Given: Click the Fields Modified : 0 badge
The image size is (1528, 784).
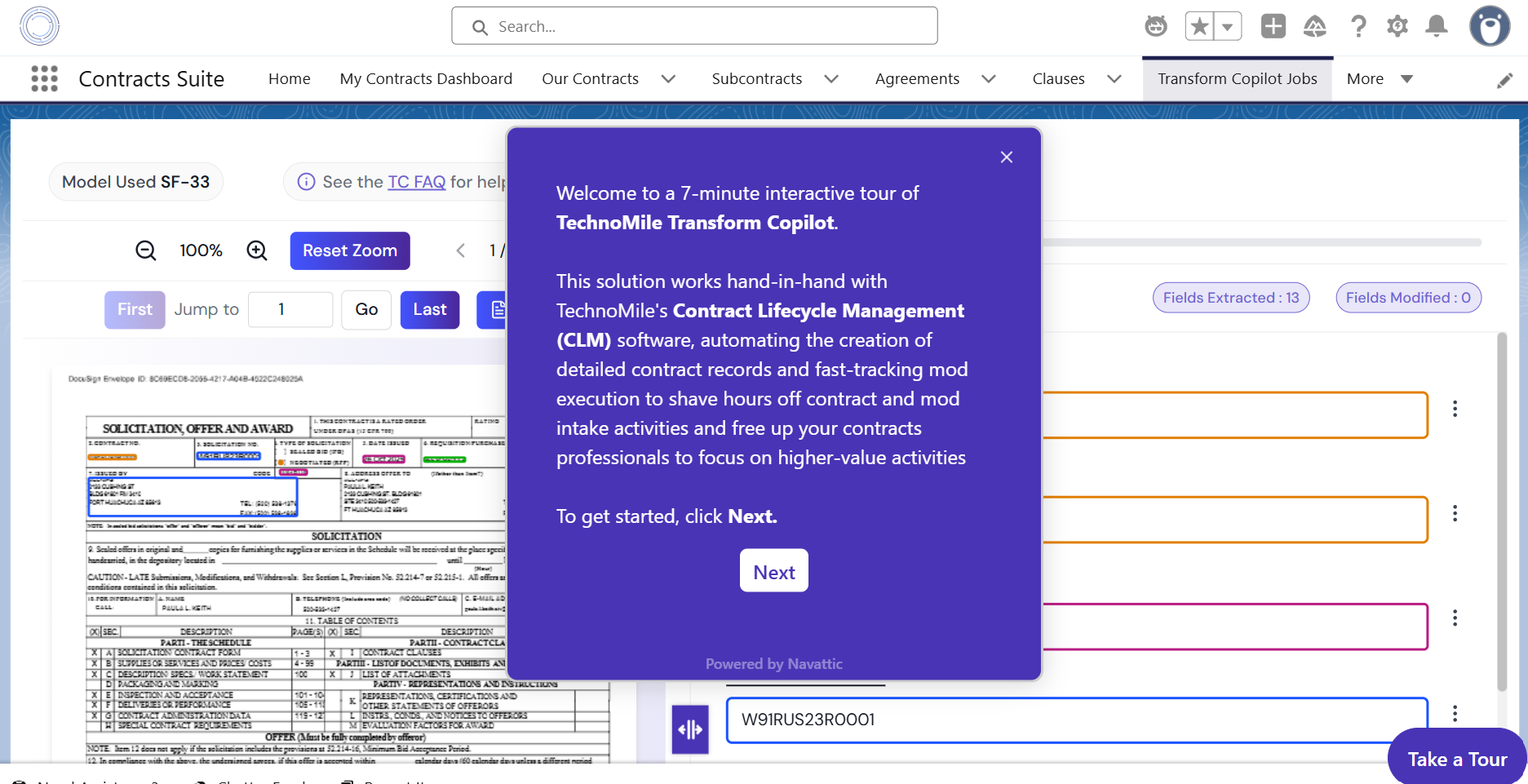Looking at the screenshot, I should [x=1408, y=298].
